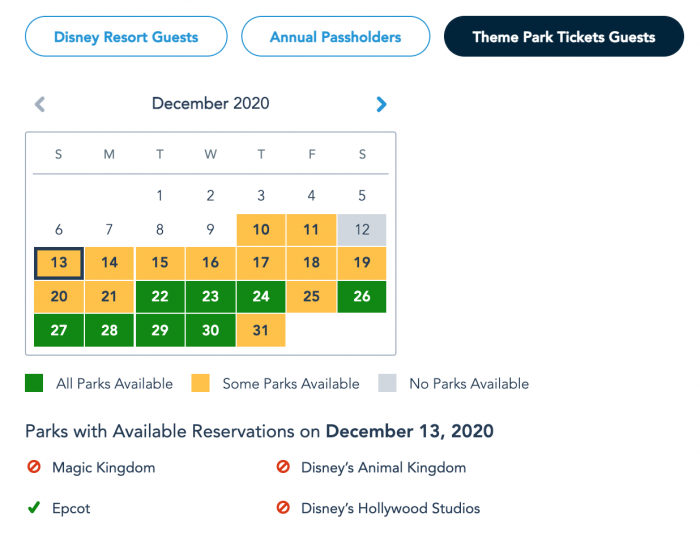Screen dimensions: 700x537
Task: Choose December 31 on the calendar
Action: [261, 330]
